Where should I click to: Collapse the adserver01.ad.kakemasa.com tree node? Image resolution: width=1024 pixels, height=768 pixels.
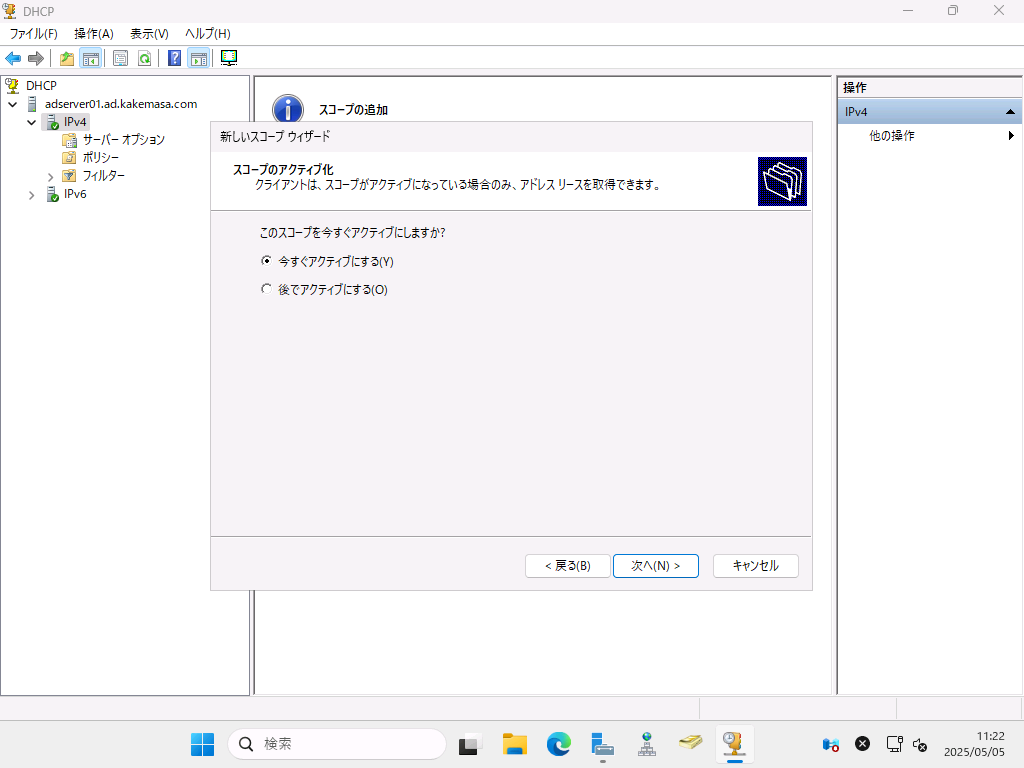(x=12, y=104)
